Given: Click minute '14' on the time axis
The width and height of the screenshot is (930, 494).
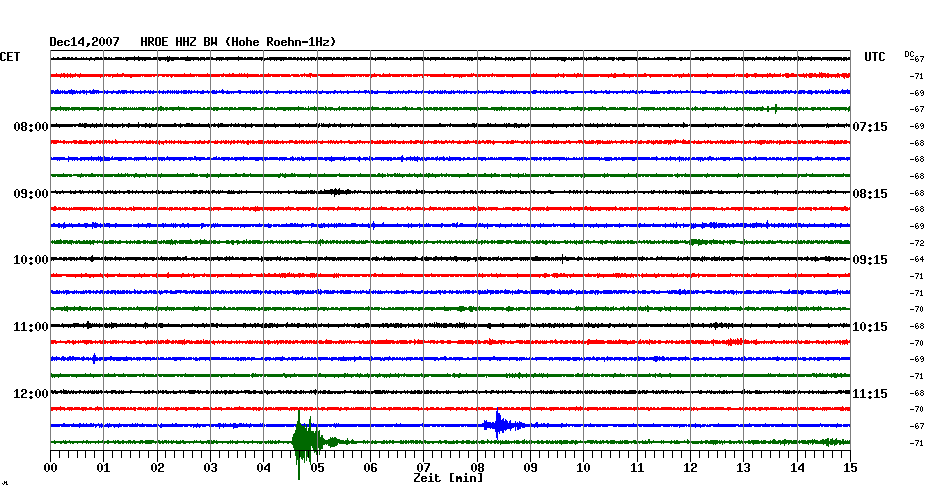Looking at the screenshot, I should [797, 468].
